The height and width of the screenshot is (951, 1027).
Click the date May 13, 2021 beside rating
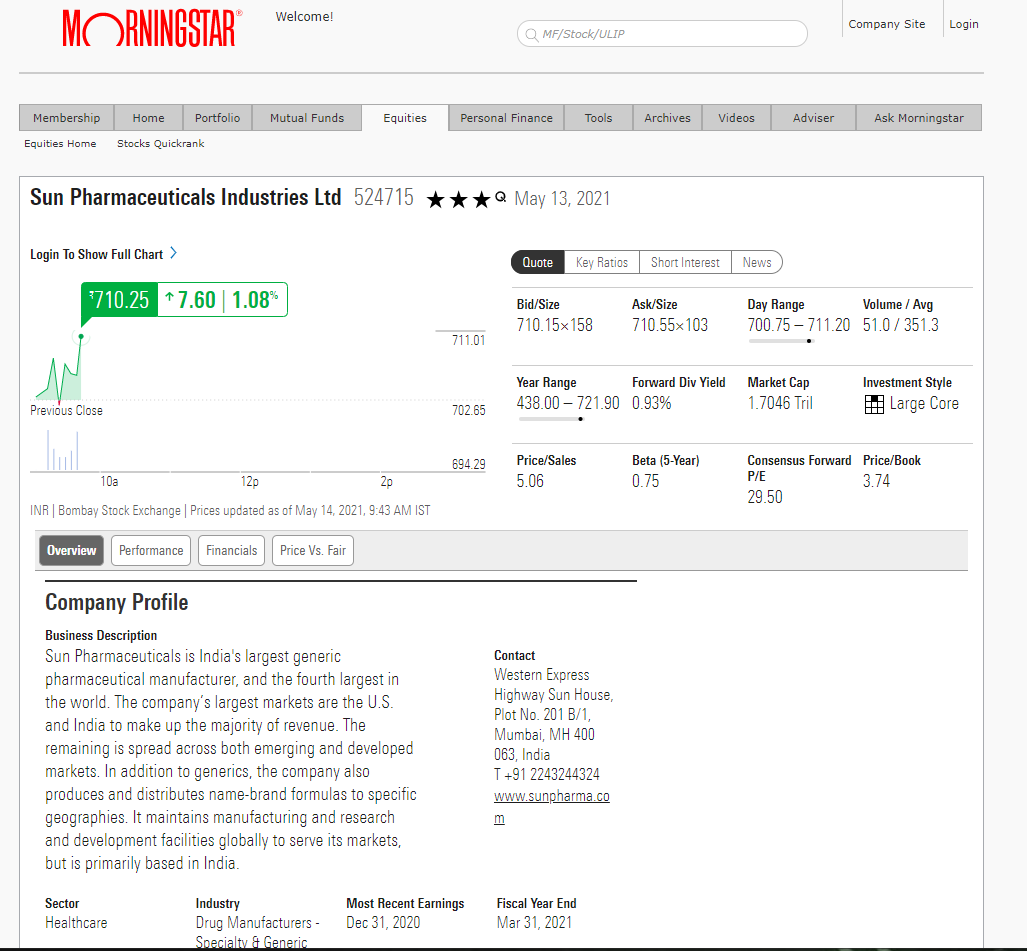(562, 198)
